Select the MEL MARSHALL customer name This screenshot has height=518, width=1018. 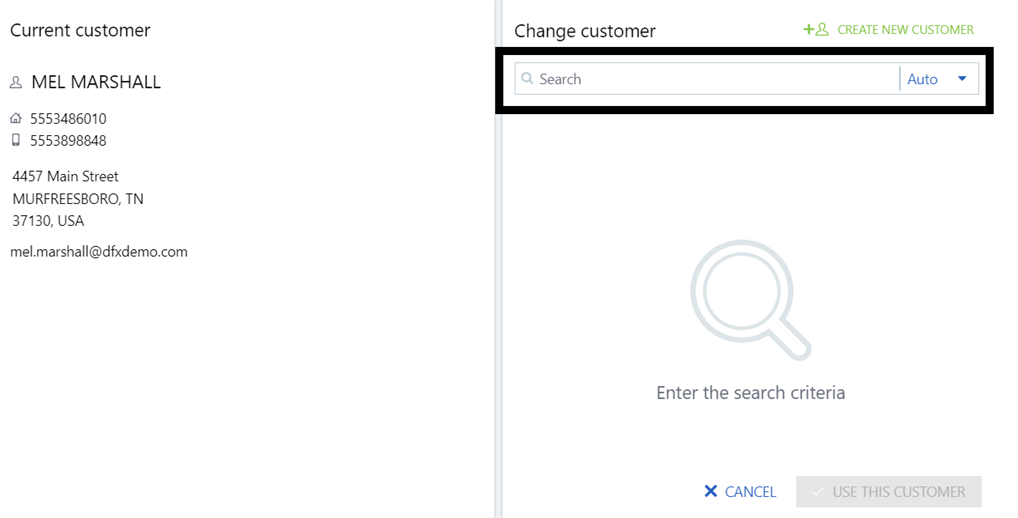tap(96, 83)
